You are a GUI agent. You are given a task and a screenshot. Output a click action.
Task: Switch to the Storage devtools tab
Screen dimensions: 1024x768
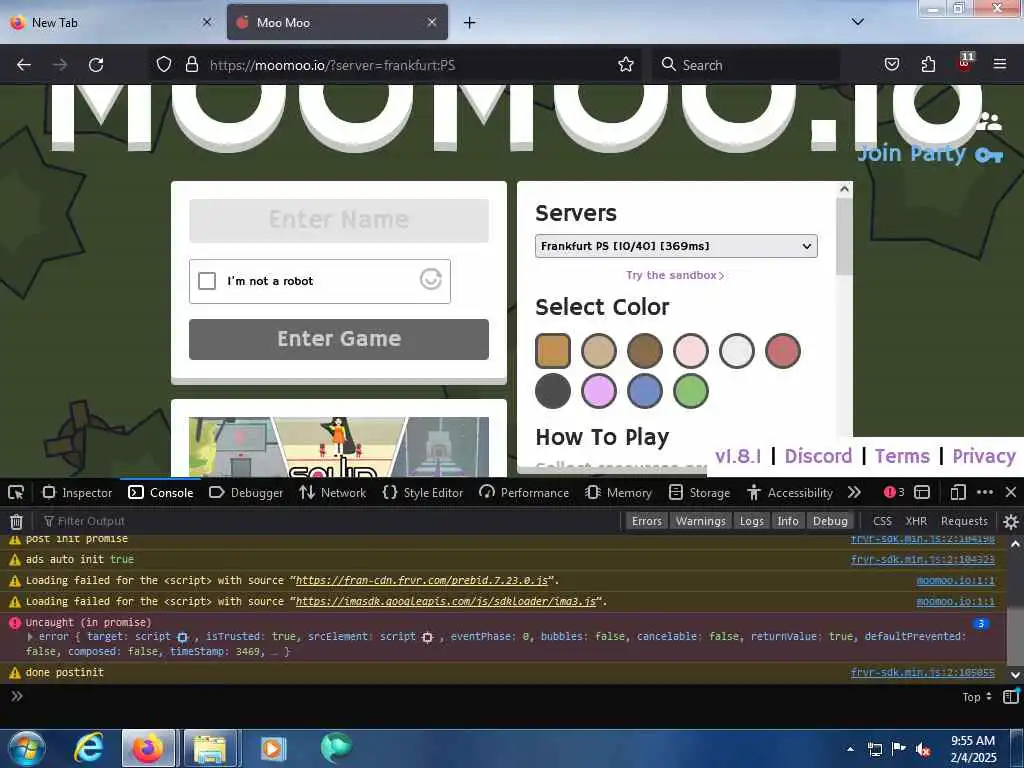click(699, 492)
